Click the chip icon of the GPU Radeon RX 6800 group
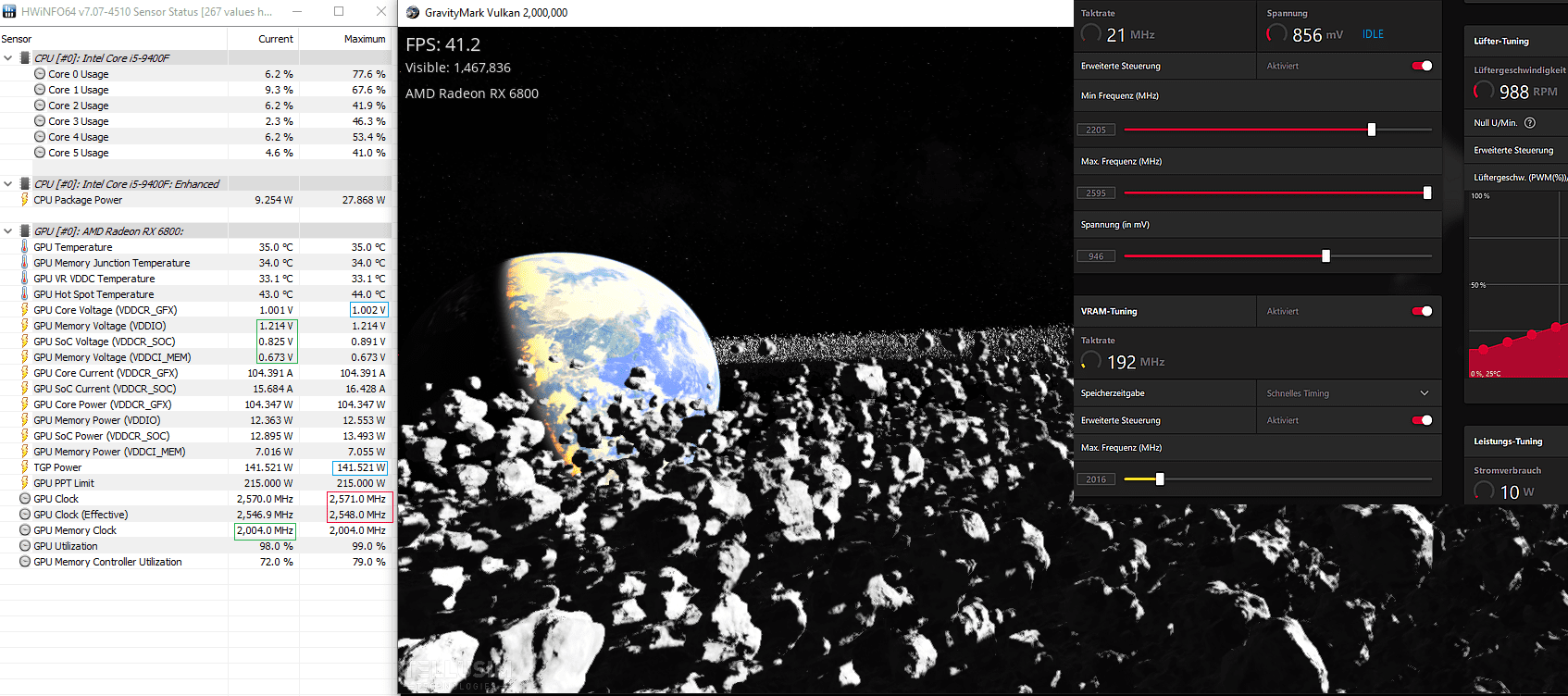This screenshot has height=696, width=1568. point(25,231)
